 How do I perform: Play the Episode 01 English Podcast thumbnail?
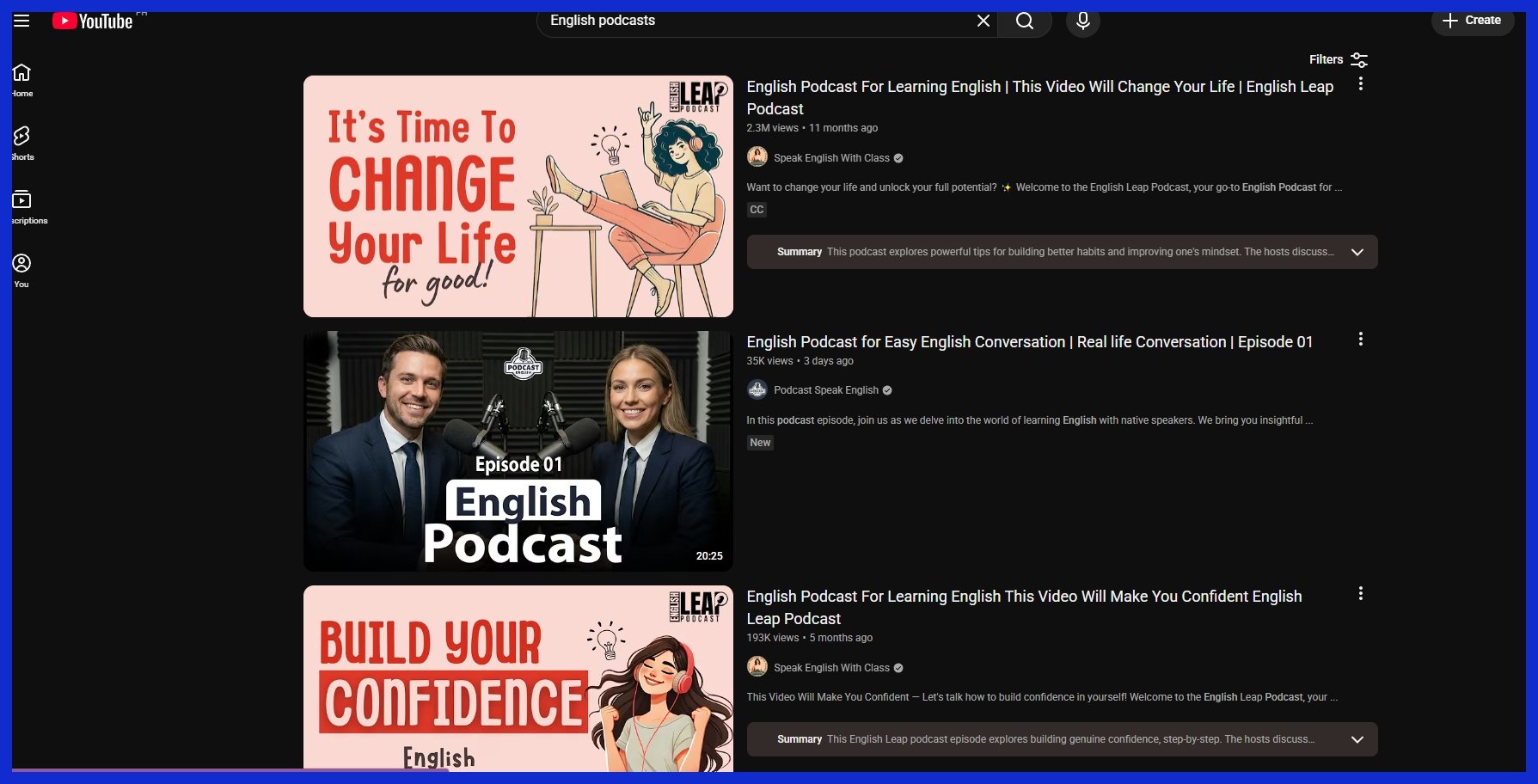click(x=518, y=451)
